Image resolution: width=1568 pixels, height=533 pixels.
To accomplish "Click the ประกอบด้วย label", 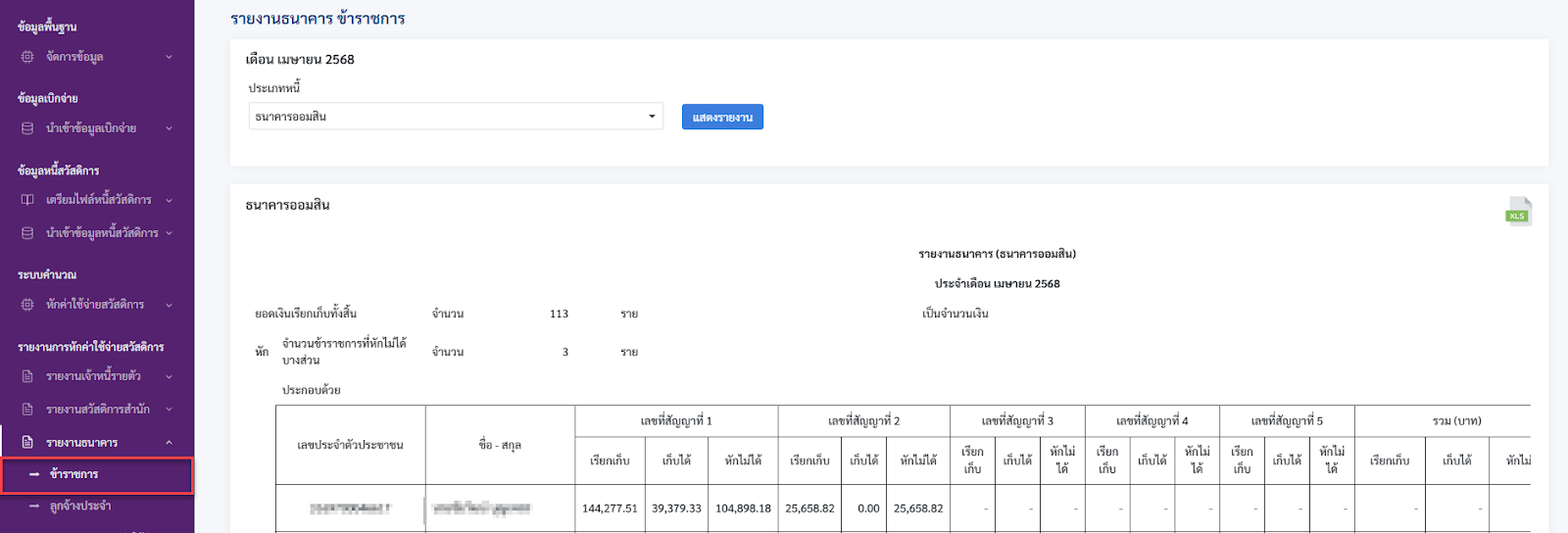I will coord(312,390).
